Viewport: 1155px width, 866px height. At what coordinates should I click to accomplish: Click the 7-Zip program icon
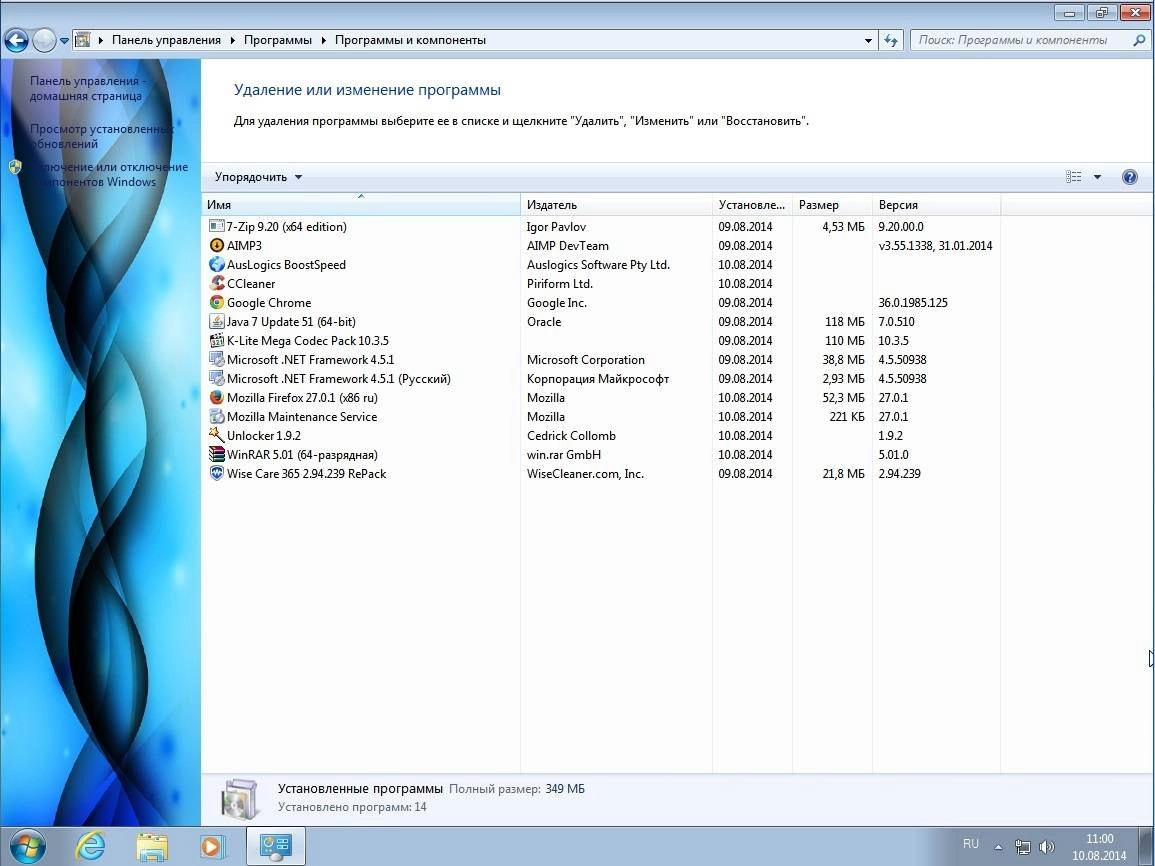coord(217,227)
